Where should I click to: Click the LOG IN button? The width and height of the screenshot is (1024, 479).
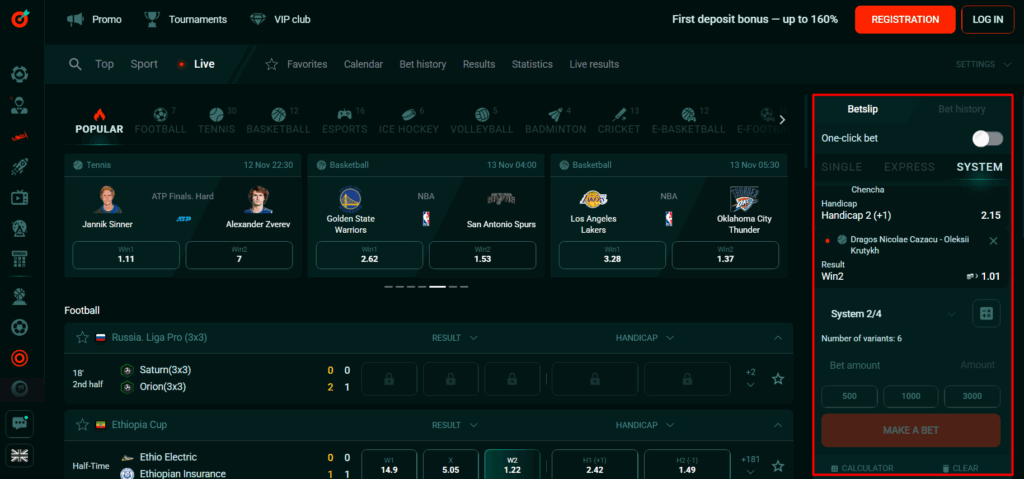(x=987, y=20)
